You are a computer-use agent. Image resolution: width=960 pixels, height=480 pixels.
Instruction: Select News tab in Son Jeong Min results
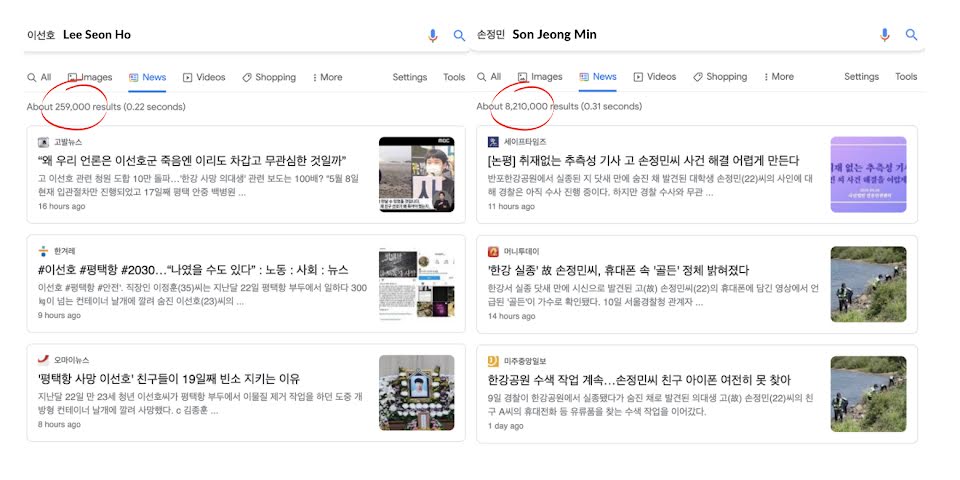click(x=598, y=77)
